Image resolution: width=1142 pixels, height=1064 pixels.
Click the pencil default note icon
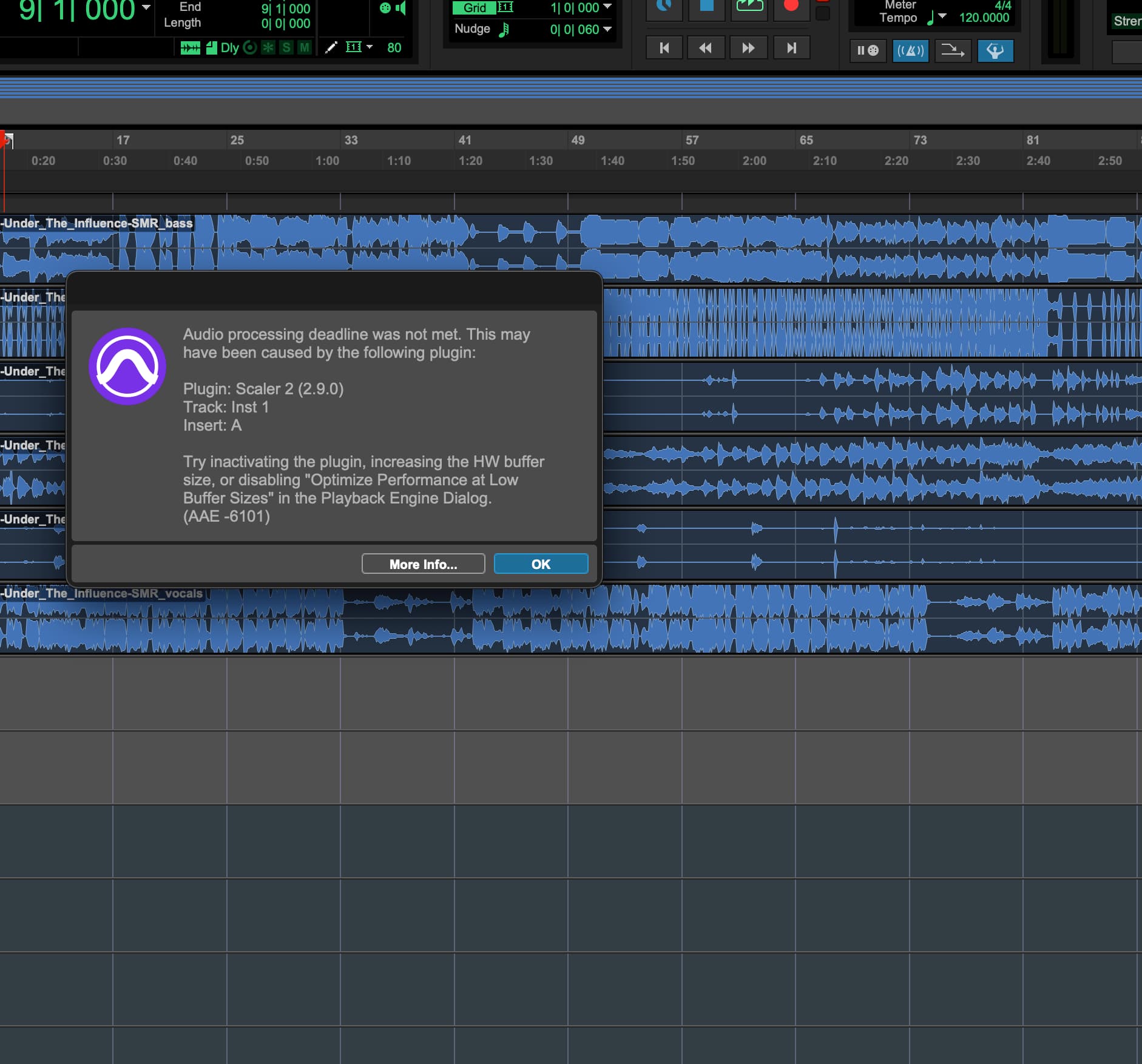[x=331, y=47]
